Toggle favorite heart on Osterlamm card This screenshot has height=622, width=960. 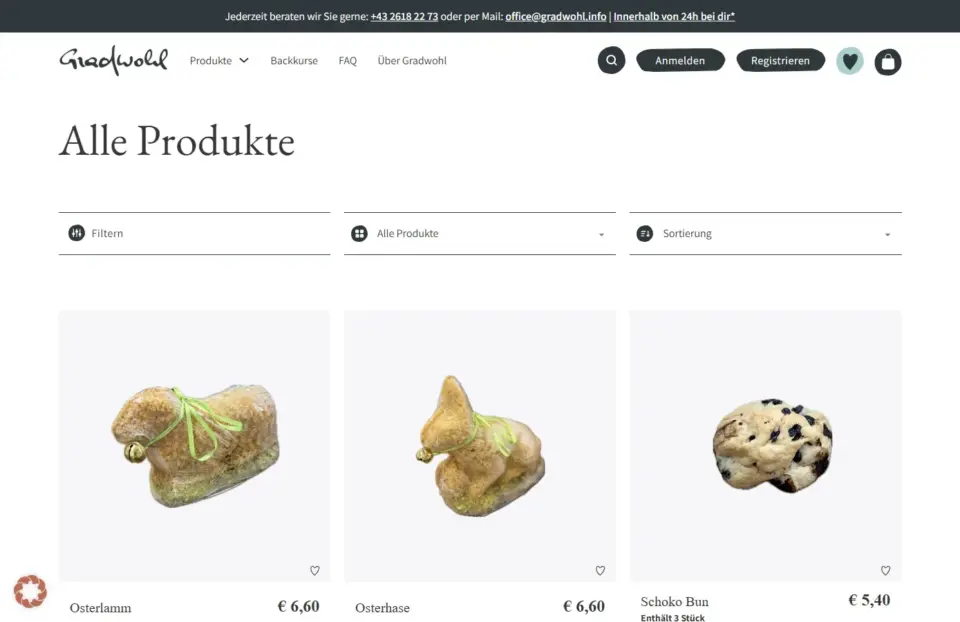315,571
